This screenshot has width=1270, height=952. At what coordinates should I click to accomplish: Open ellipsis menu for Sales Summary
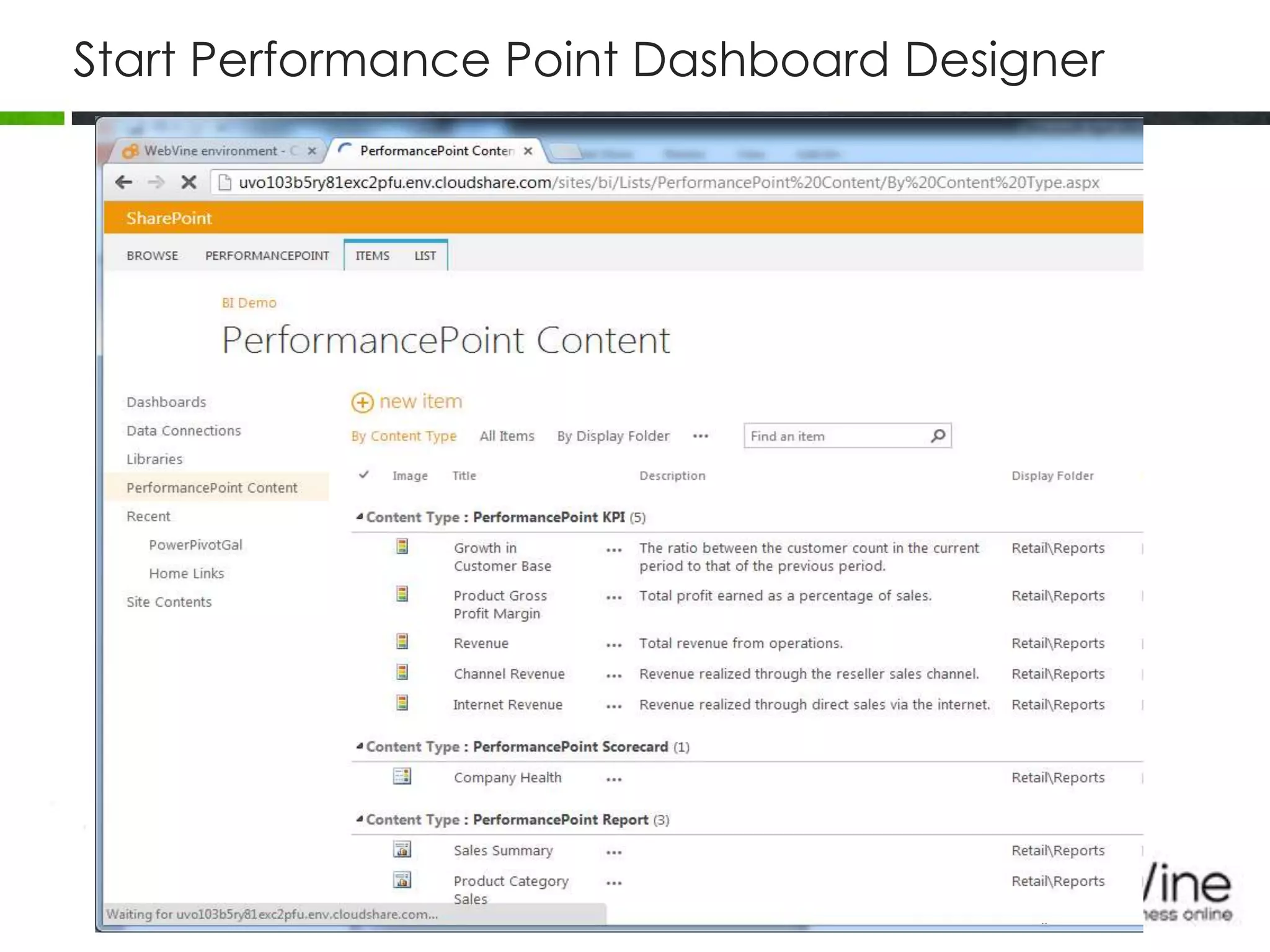click(614, 853)
